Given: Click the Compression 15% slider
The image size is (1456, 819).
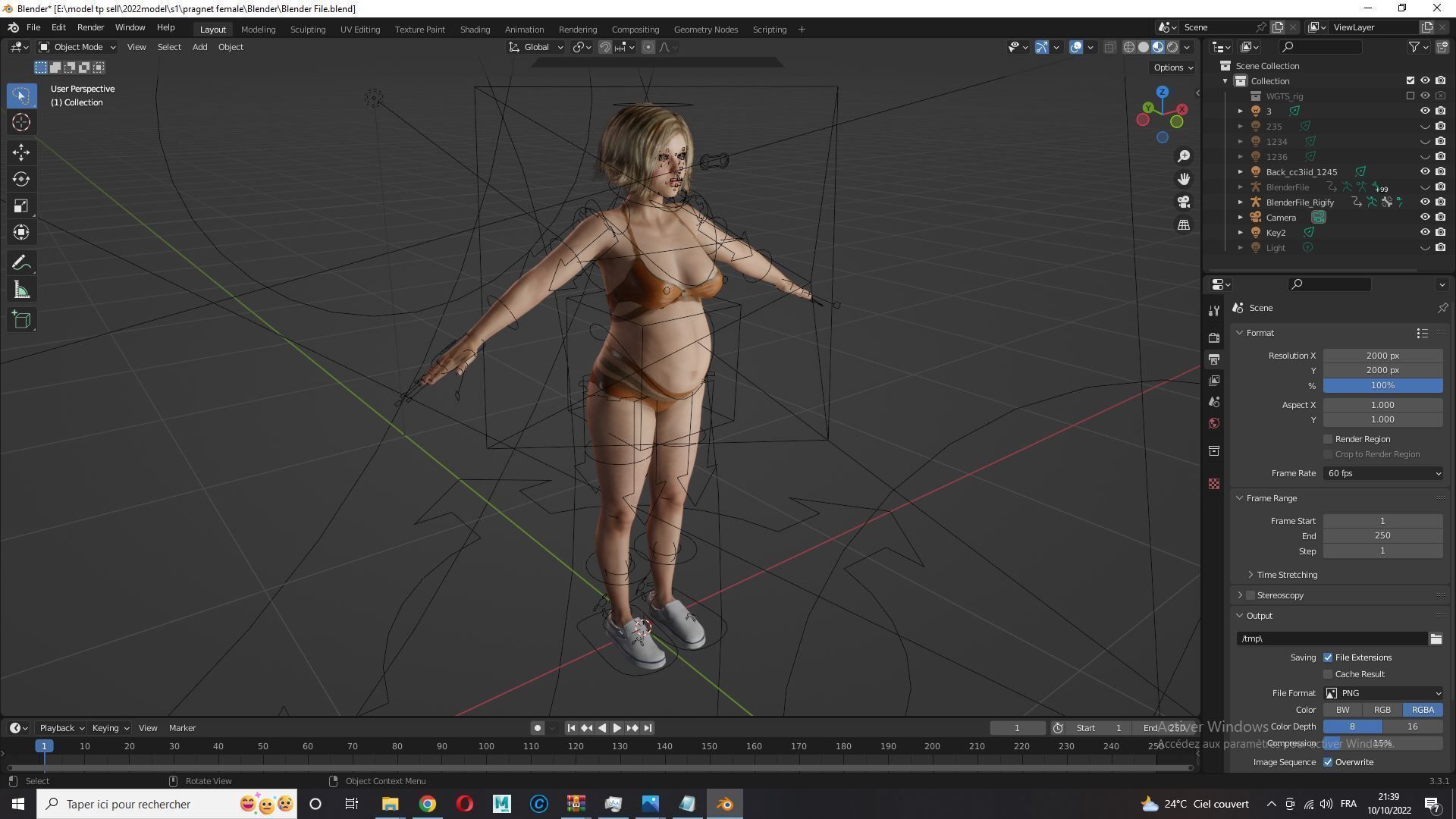Looking at the screenshot, I should coord(1382,743).
